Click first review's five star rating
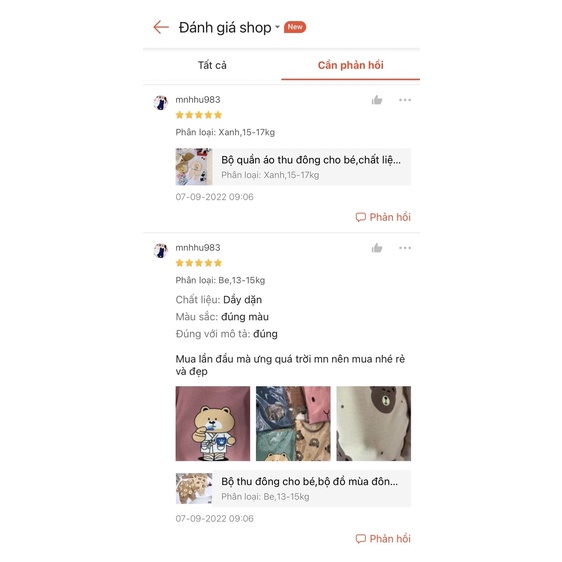562x562 pixels. pyautogui.click(x=199, y=115)
